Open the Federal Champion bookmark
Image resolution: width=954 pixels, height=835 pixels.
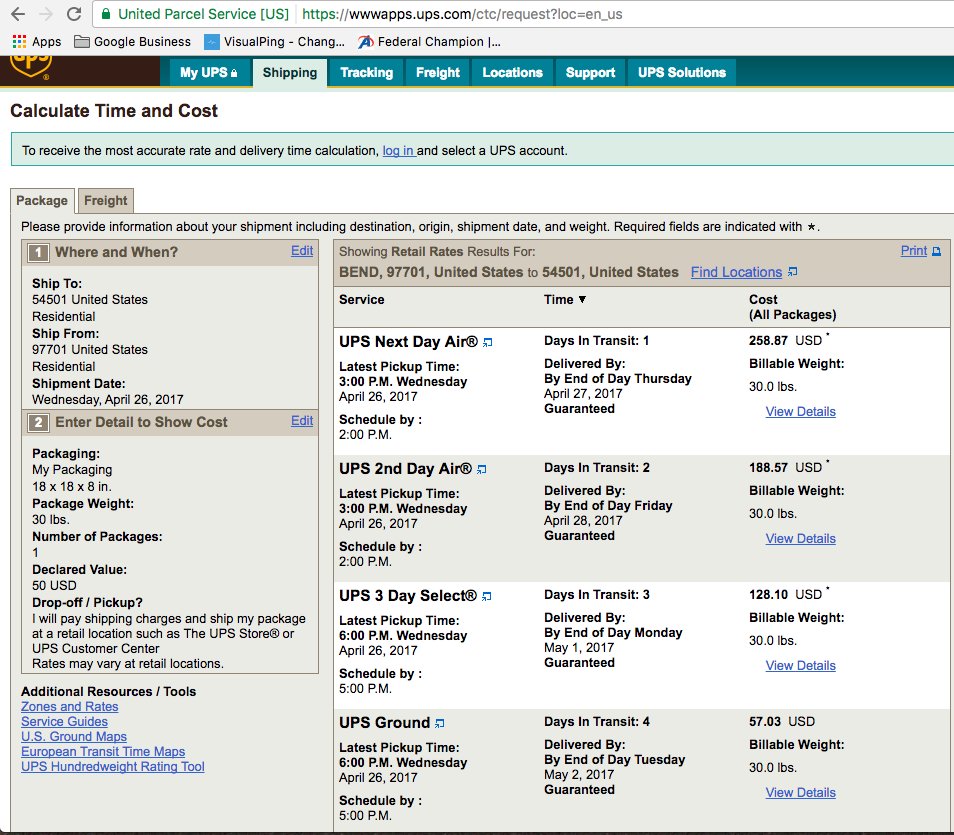(430, 41)
